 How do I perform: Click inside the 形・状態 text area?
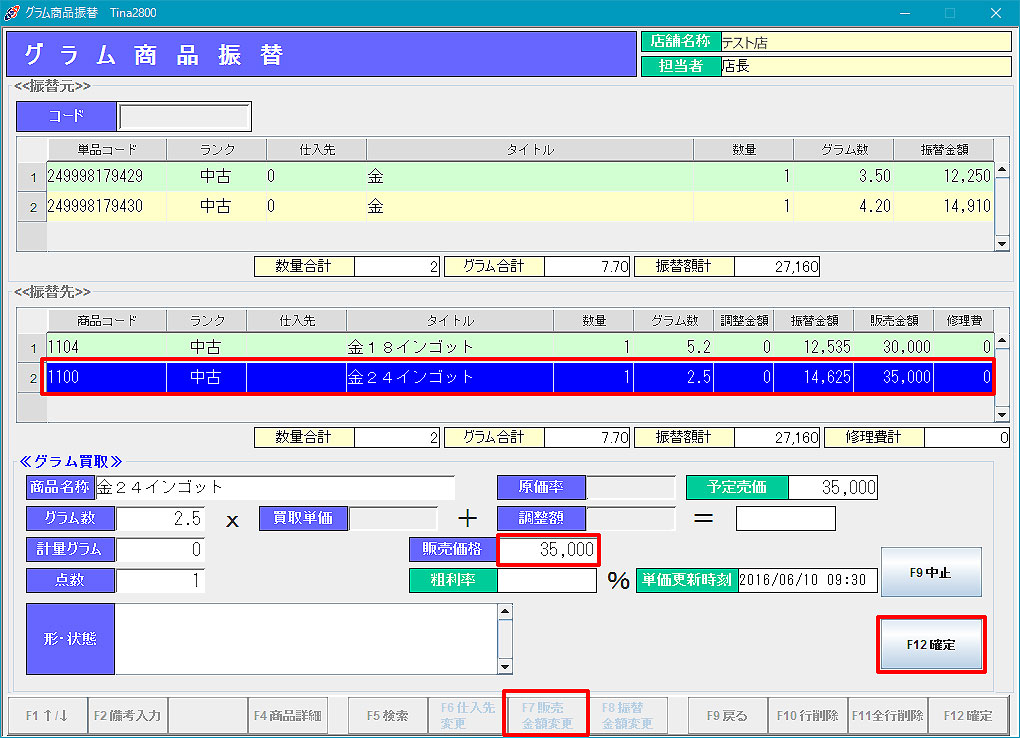[x=305, y=638]
